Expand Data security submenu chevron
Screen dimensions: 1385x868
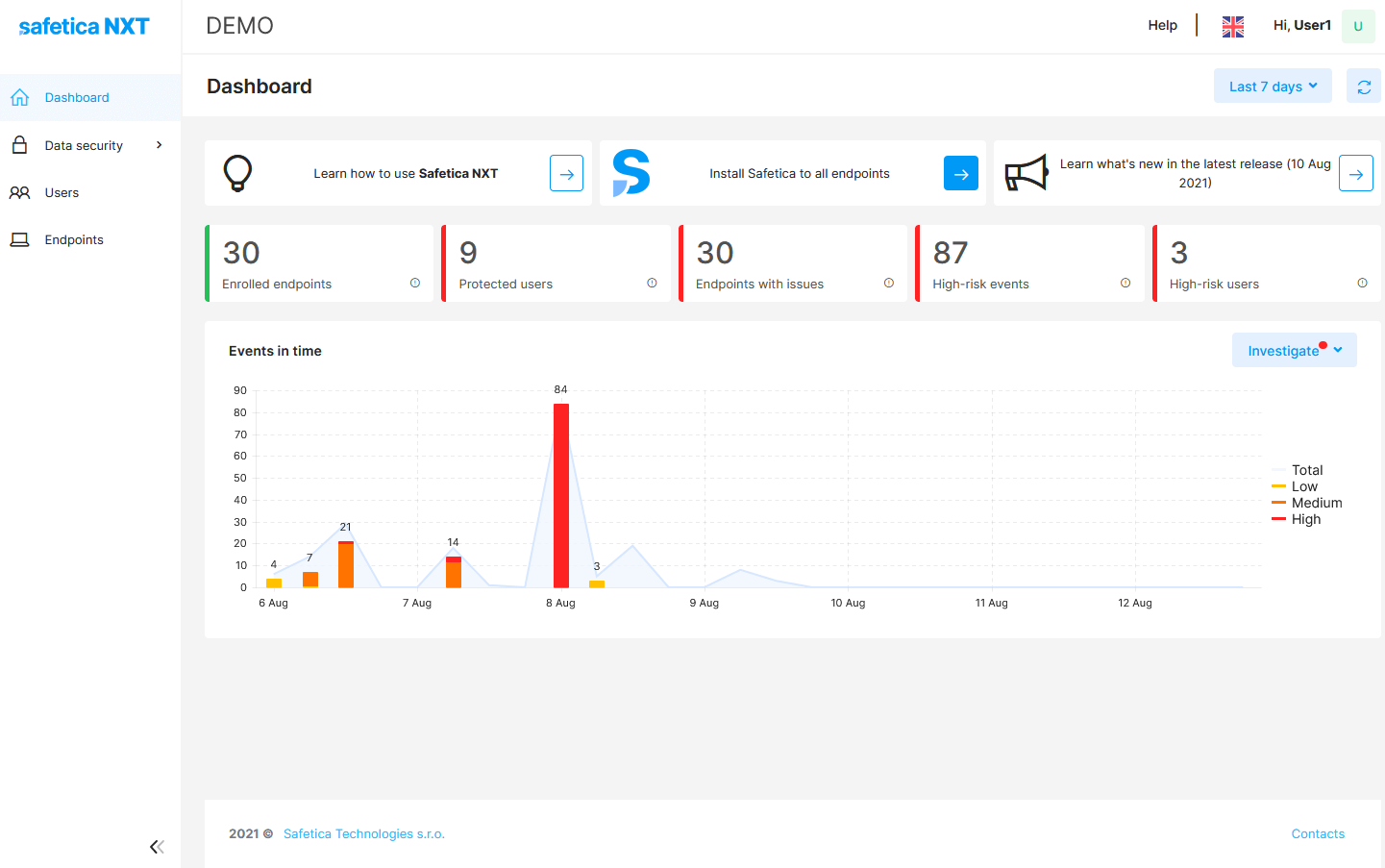pos(160,145)
